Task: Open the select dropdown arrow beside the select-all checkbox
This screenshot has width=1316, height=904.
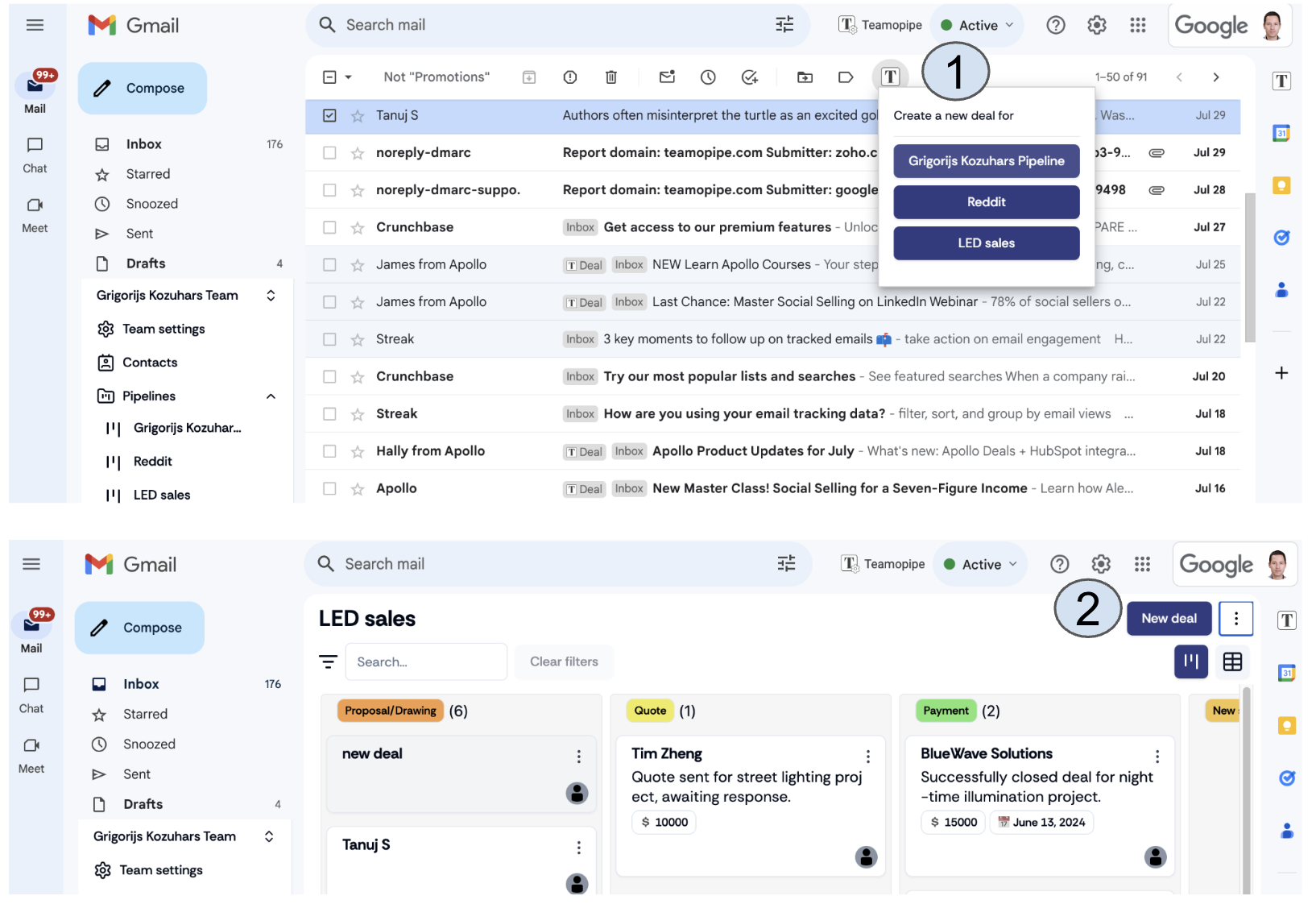Action: pyautogui.click(x=349, y=77)
